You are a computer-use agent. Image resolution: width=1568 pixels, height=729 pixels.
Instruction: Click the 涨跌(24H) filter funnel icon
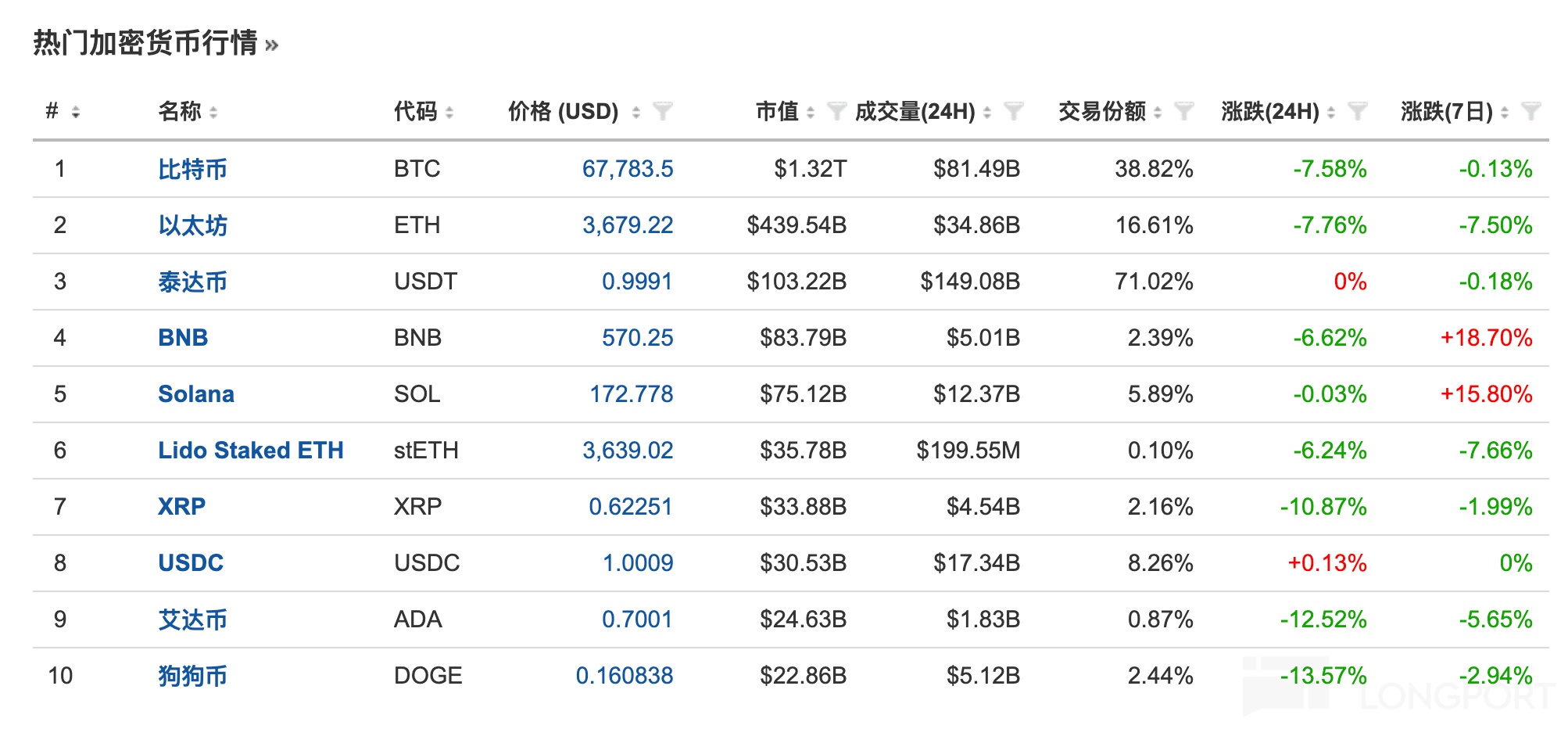1357,111
